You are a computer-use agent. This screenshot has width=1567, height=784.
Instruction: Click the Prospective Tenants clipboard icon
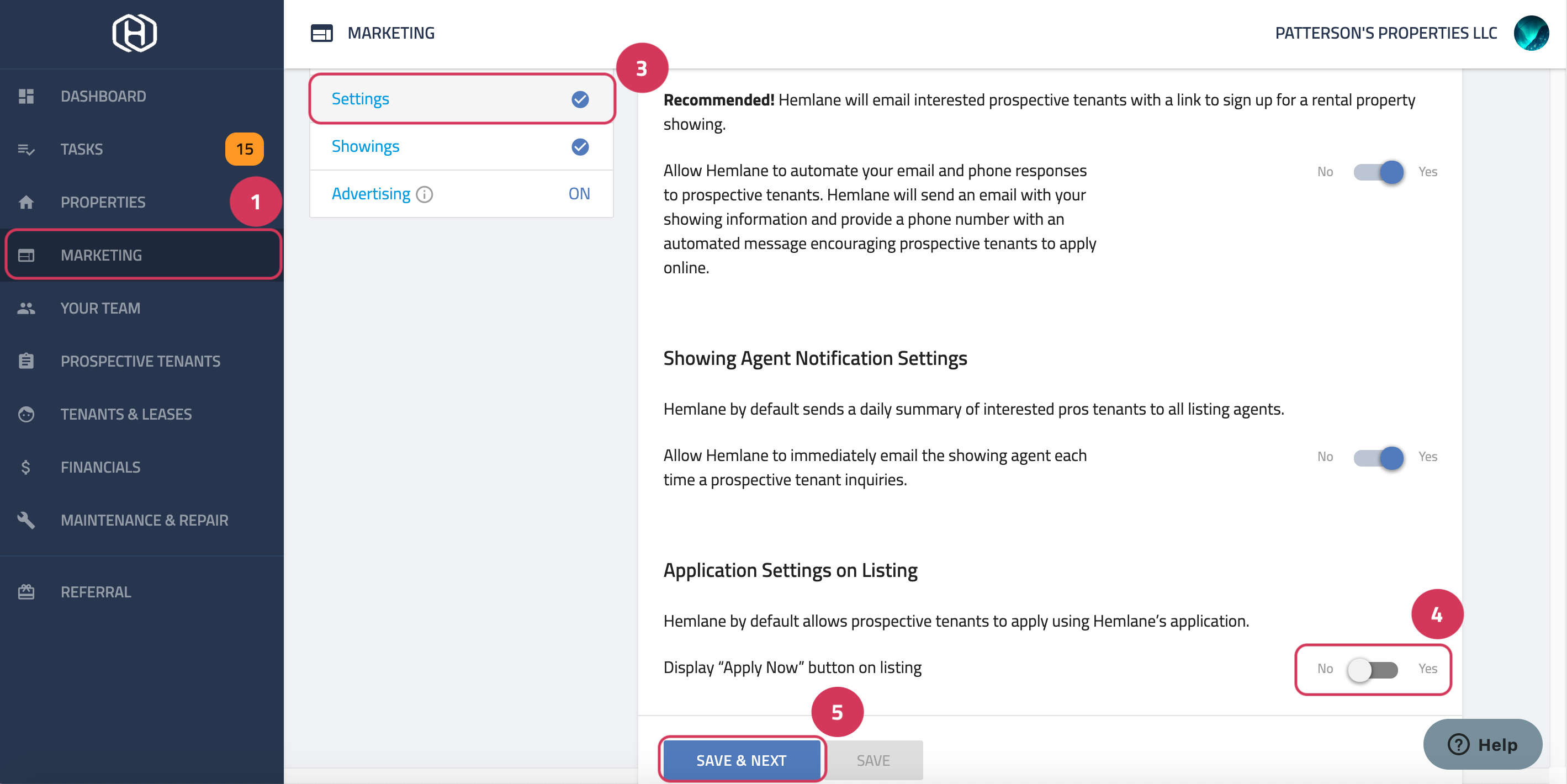coord(26,361)
